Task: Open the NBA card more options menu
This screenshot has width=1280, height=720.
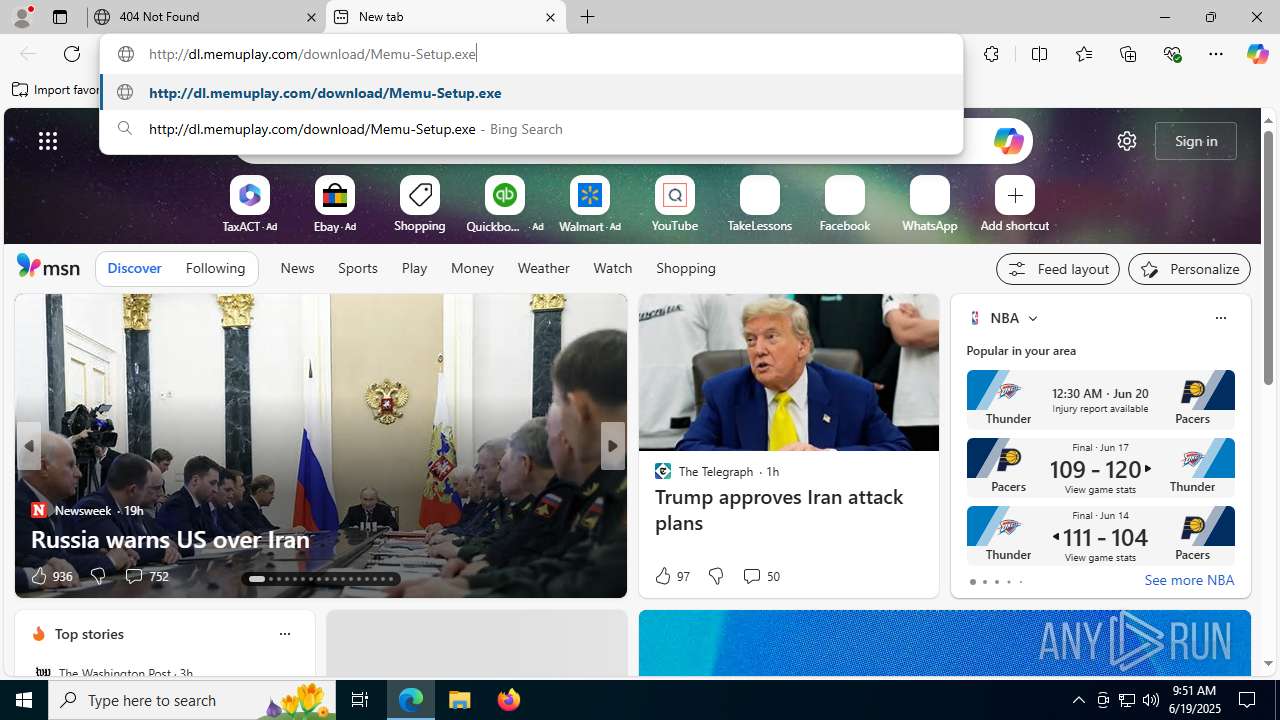Action: click(1220, 318)
